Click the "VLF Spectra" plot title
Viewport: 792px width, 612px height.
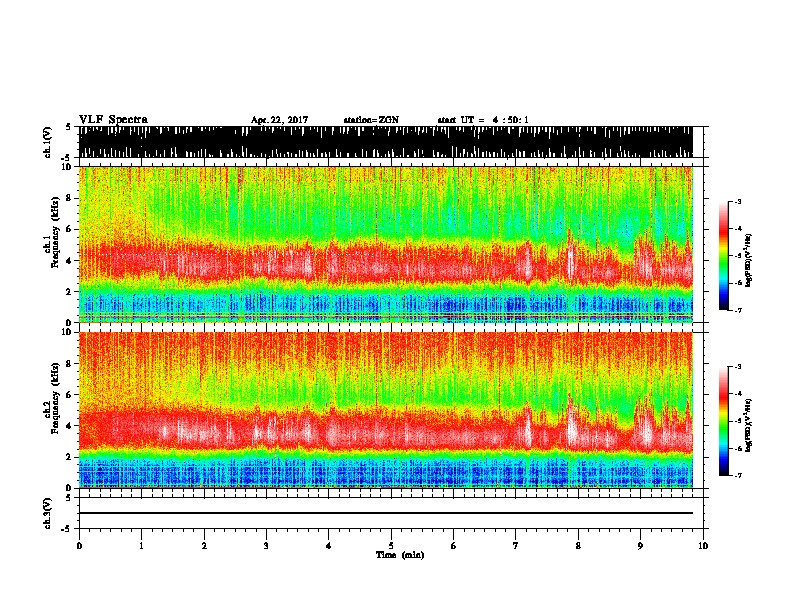[x=113, y=120]
